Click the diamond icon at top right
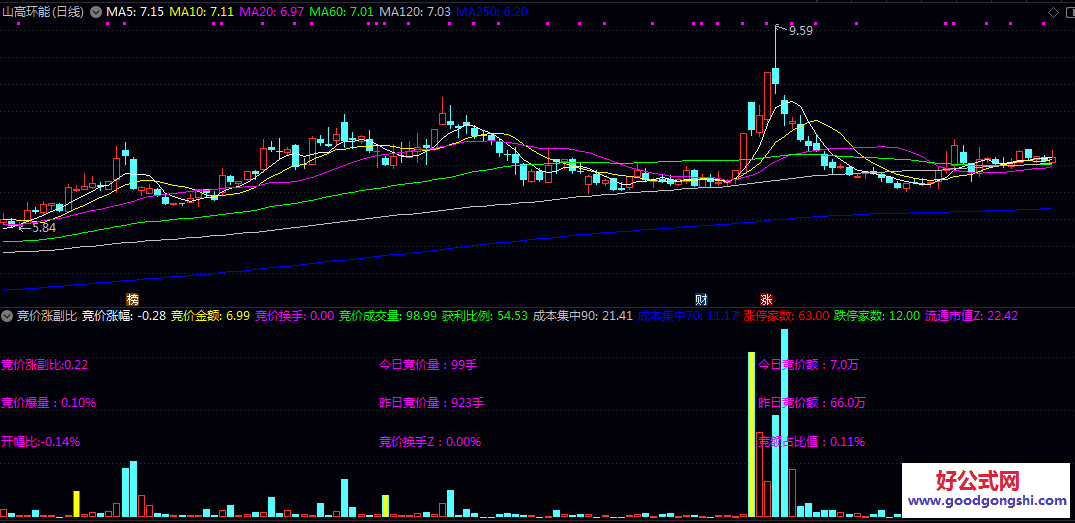This screenshot has width=1075, height=523. tap(1053, 12)
